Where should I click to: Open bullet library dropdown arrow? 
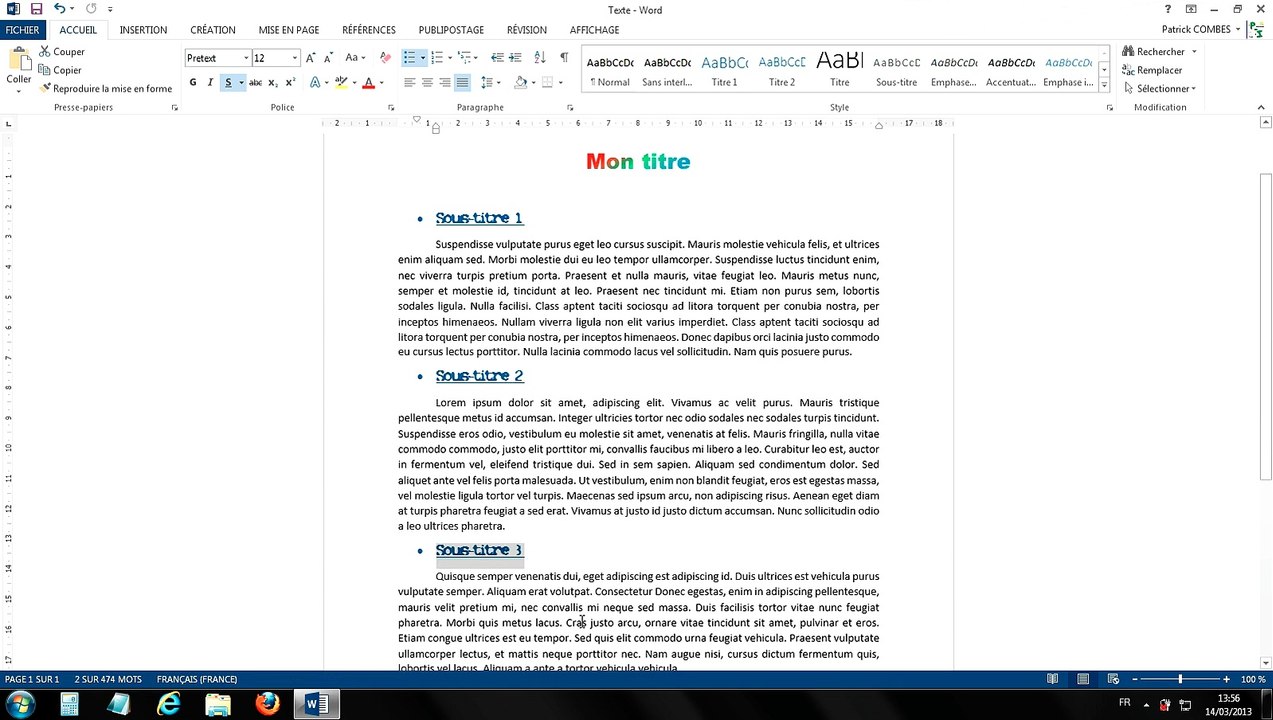[x=422, y=57]
